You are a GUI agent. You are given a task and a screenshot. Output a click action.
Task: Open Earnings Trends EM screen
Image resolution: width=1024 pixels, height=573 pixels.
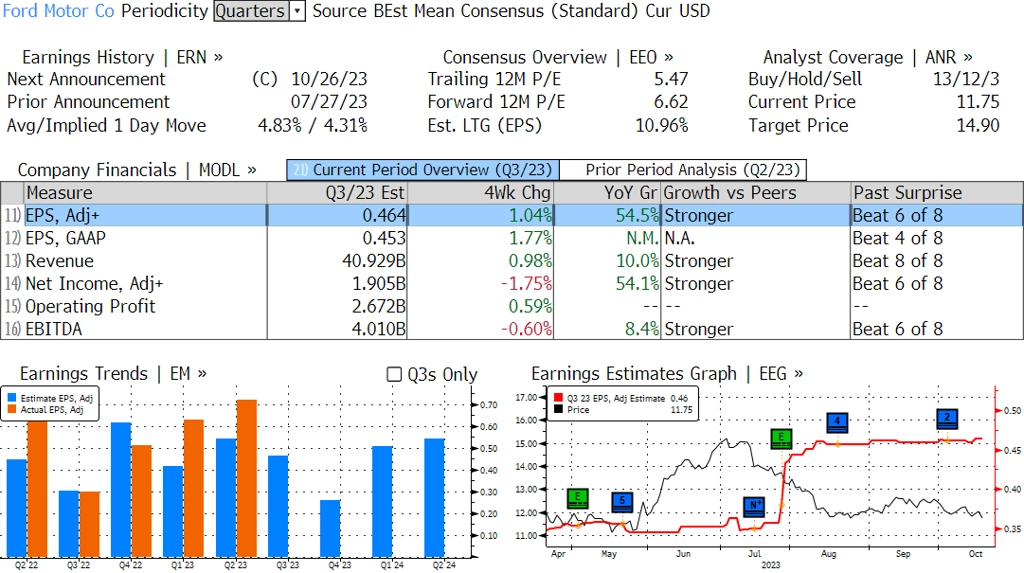(113, 374)
